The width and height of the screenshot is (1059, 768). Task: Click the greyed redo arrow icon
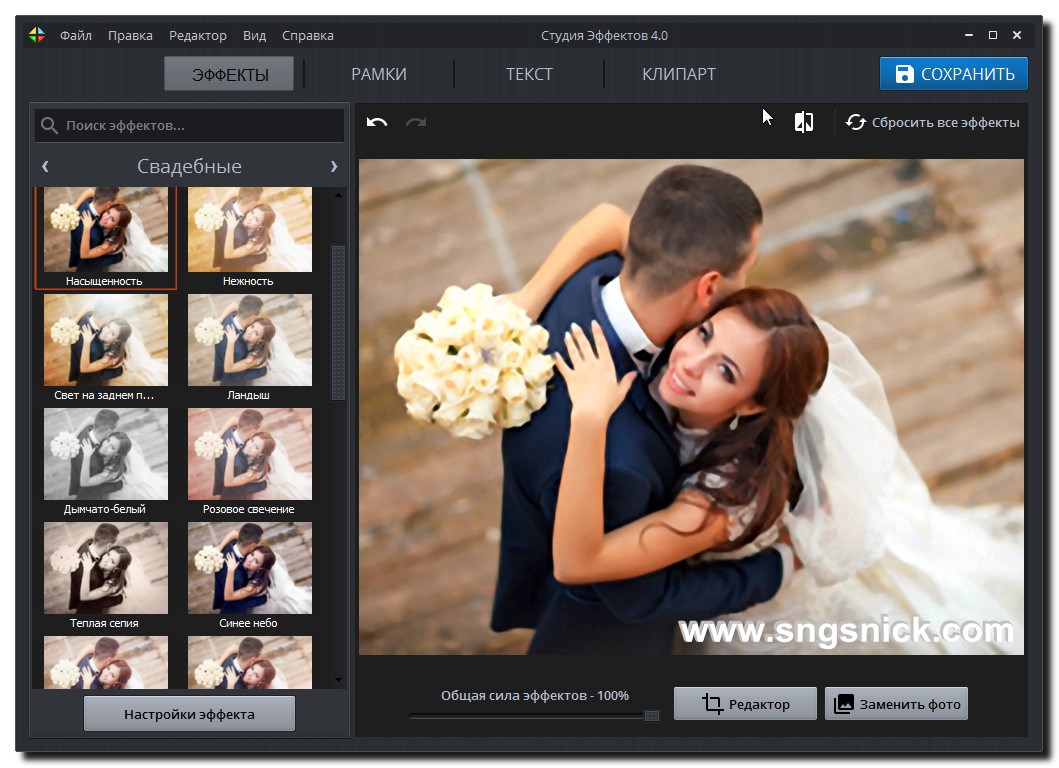(415, 122)
